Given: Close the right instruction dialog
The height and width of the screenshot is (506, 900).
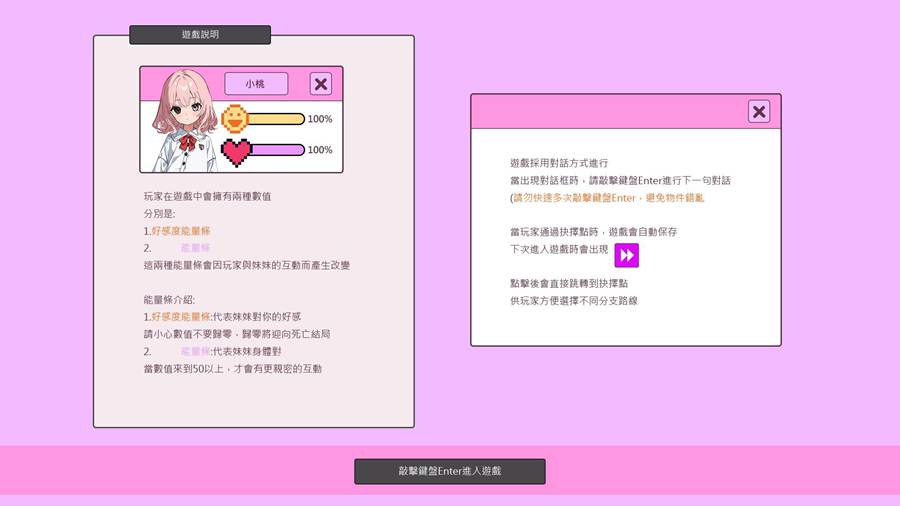Looking at the screenshot, I should (759, 111).
